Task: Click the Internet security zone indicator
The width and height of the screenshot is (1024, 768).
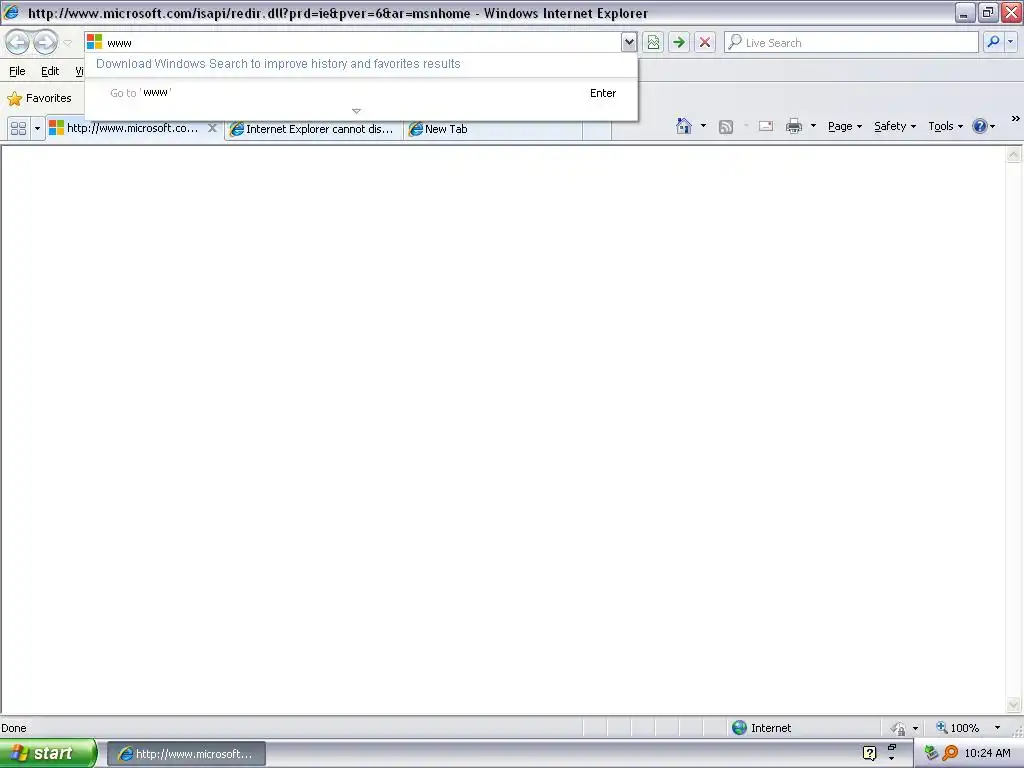Action: 761,728
